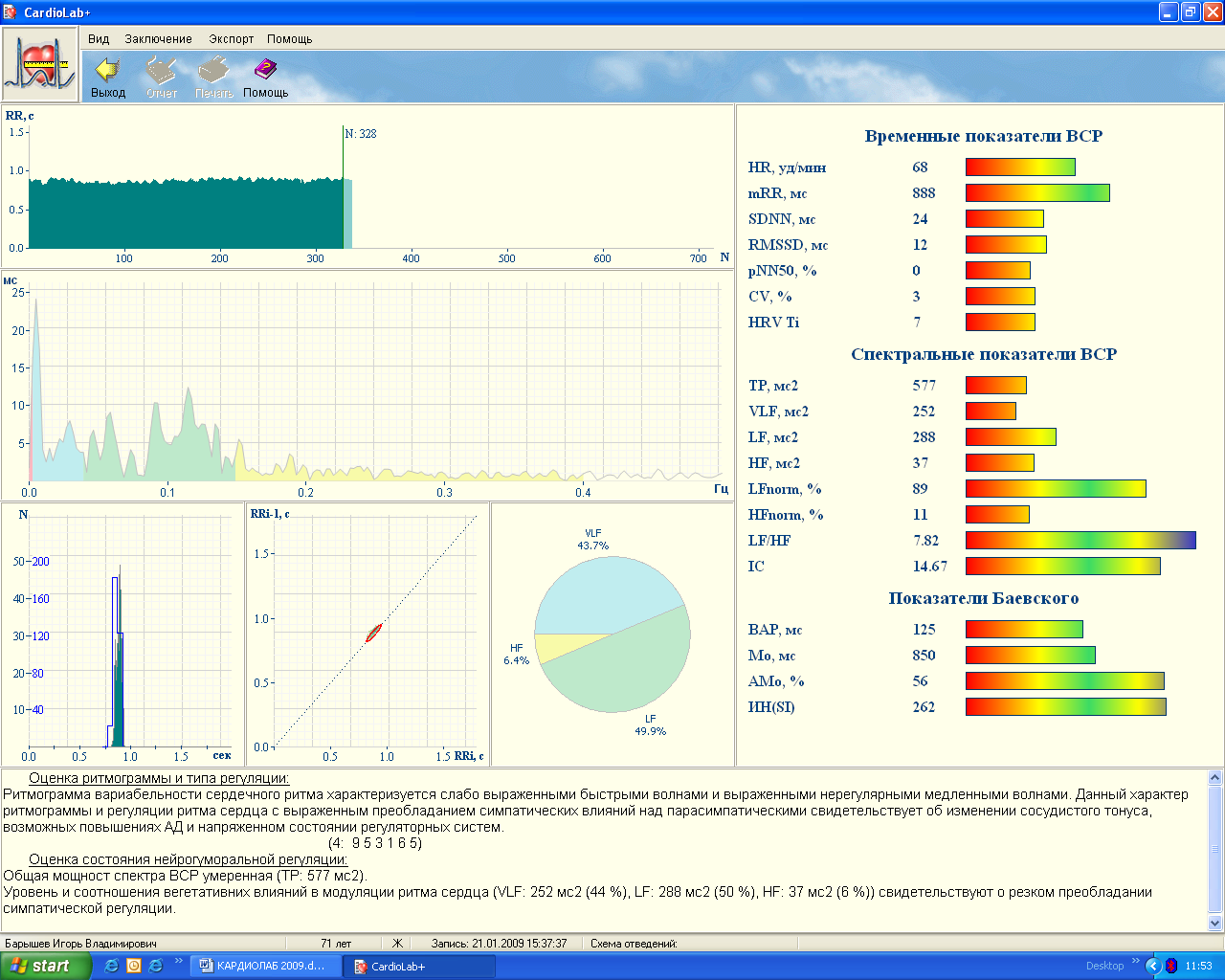Viewport: 1225px width, 980px height.
Task: Click the CardioLab heart logo image
Action: tap(39, 64)
